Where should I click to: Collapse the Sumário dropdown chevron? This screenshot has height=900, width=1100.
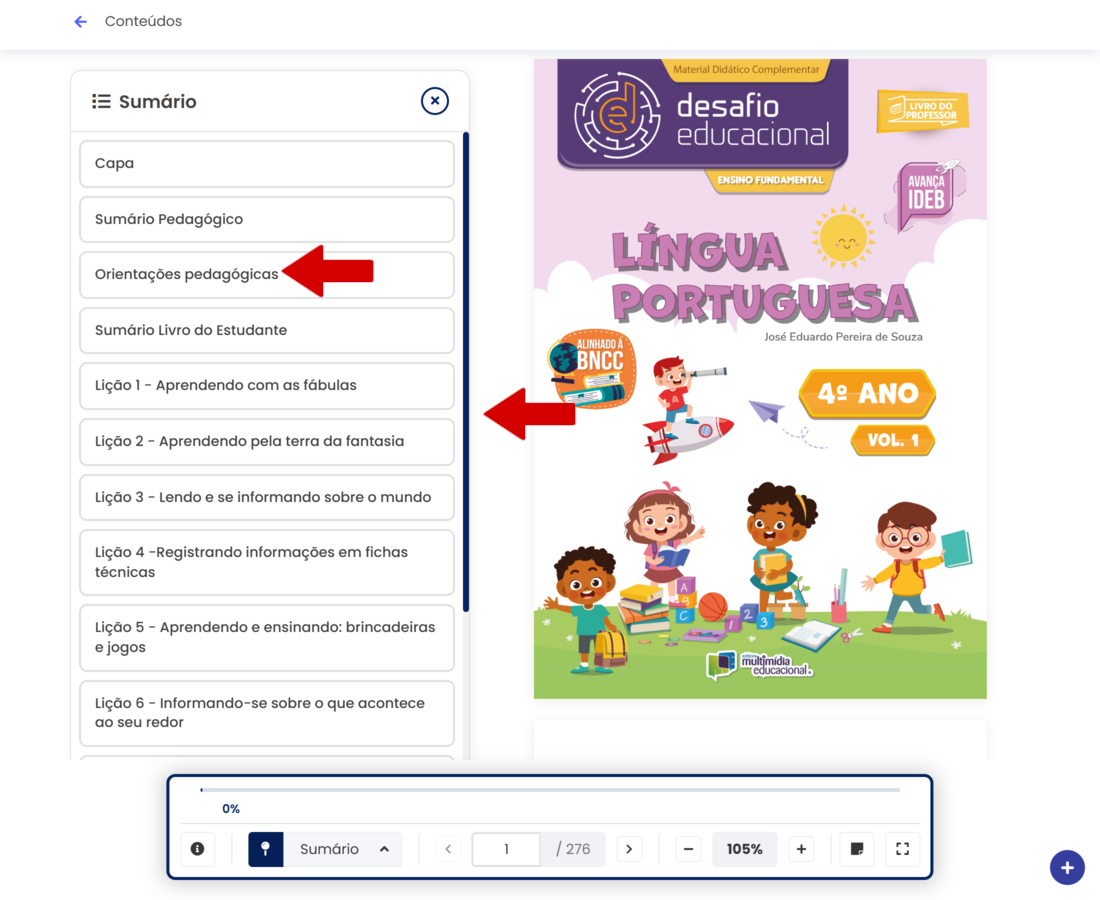coord(384,849)
